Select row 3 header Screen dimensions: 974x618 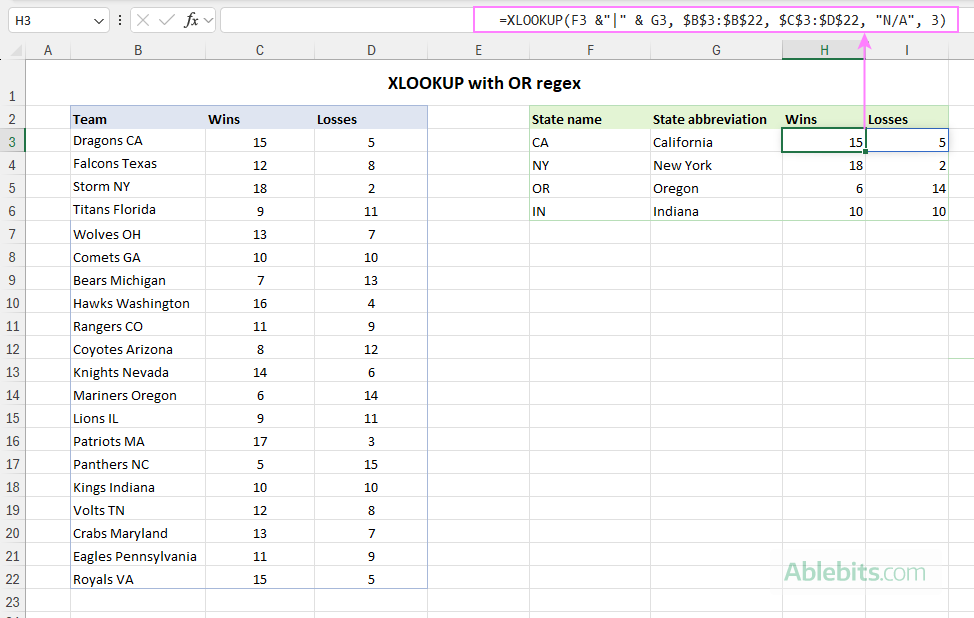click(13, 141)
